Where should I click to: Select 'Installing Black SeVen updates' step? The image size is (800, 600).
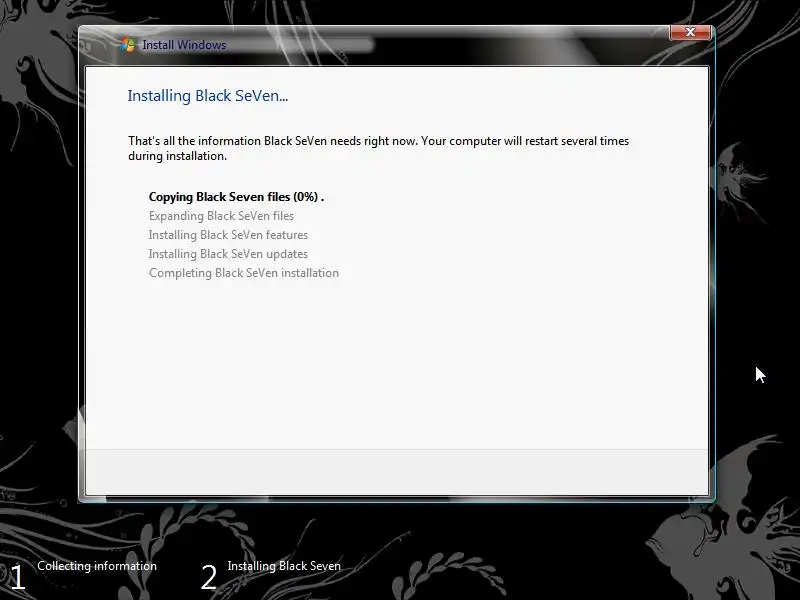(x=228, y=254)
